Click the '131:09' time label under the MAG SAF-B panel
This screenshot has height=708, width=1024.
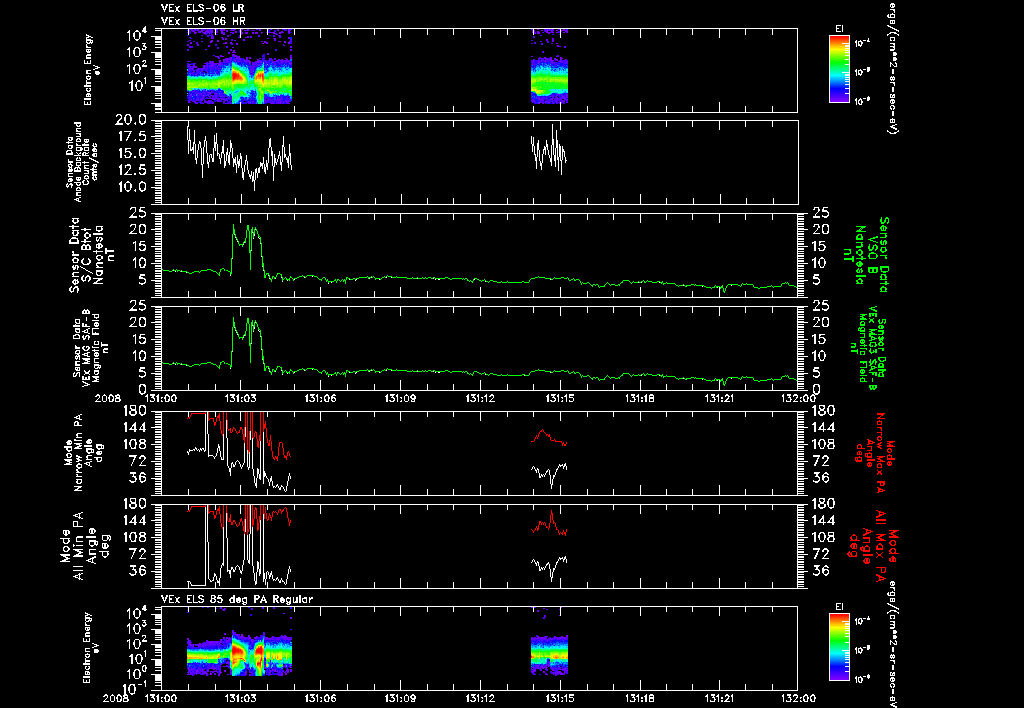tap(400, 398)
